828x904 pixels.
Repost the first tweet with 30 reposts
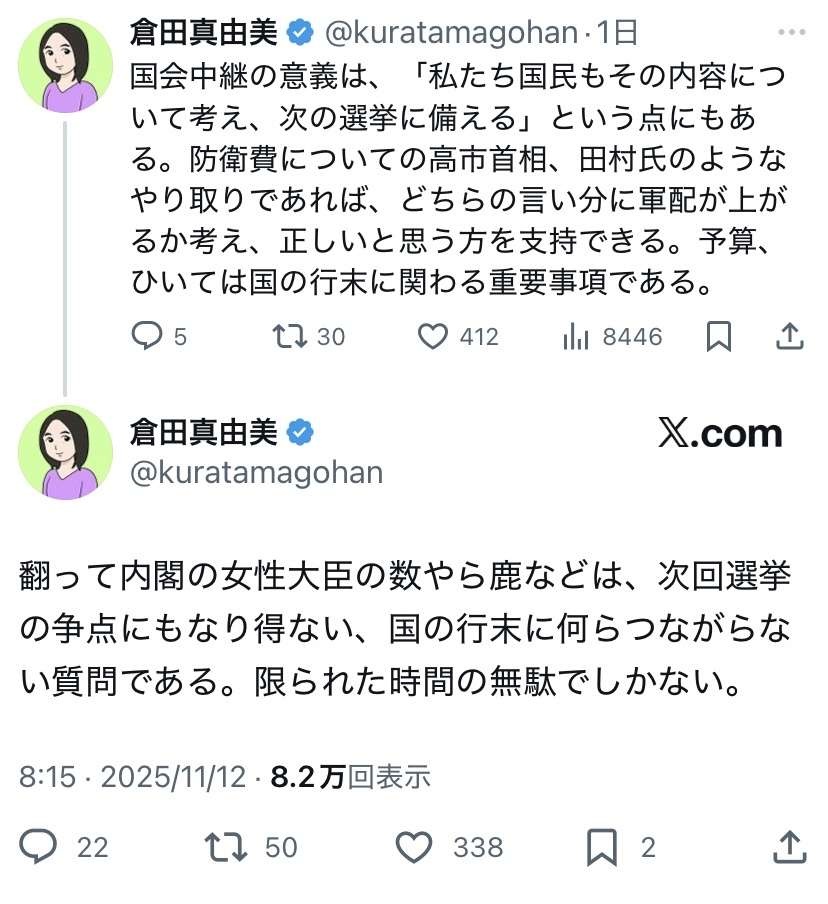point(288,337)
